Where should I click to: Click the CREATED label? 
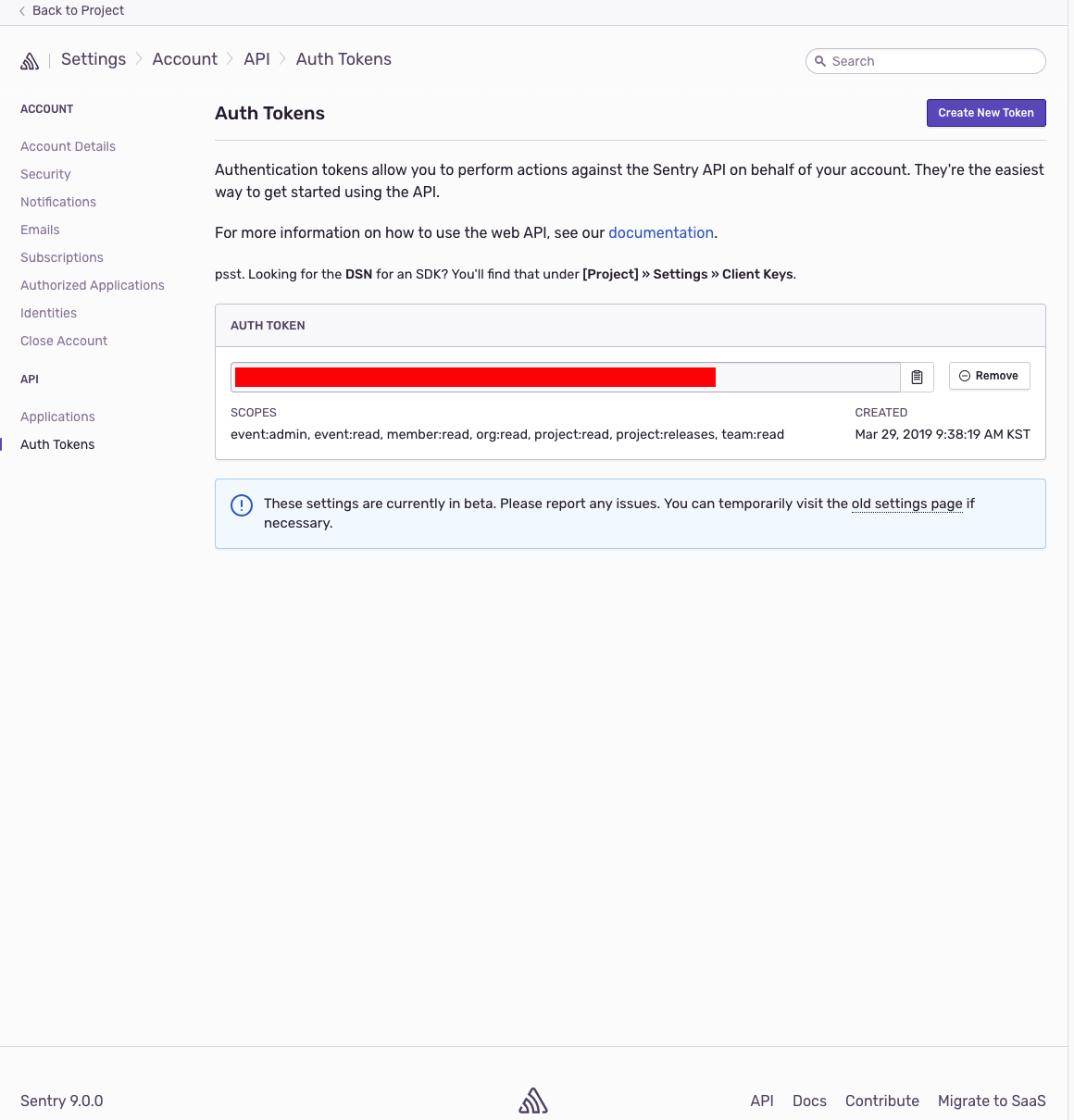(x=881, y=413)
